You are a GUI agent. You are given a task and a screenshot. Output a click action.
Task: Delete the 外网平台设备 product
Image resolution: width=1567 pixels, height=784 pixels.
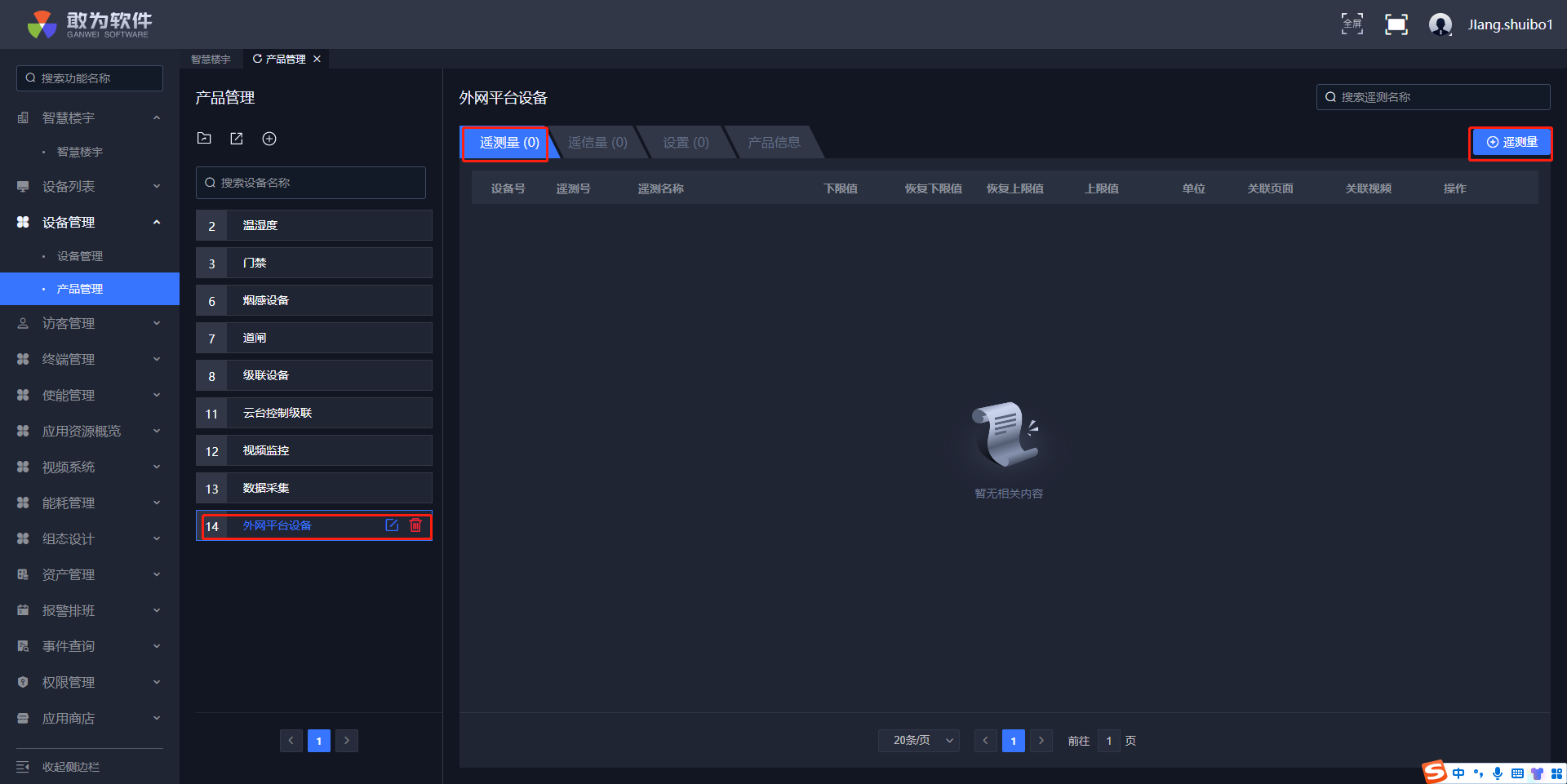[x=415, y=525]
